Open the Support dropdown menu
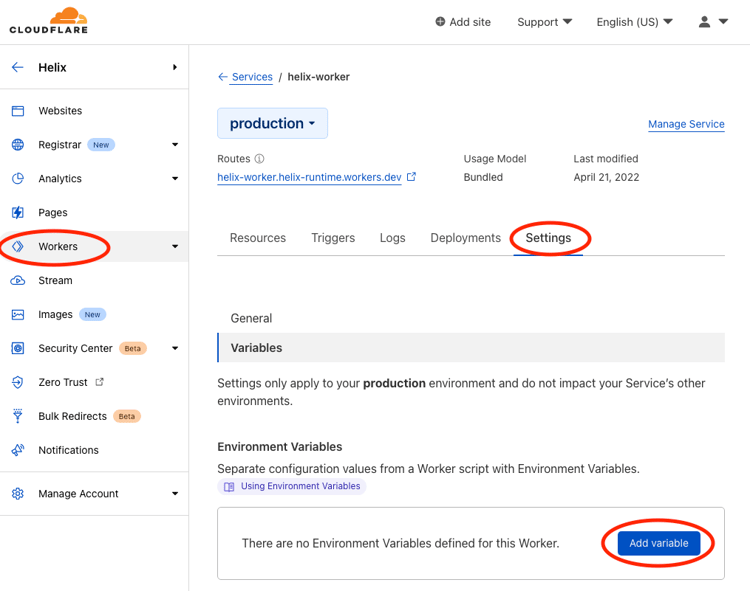 coord(544,22)
